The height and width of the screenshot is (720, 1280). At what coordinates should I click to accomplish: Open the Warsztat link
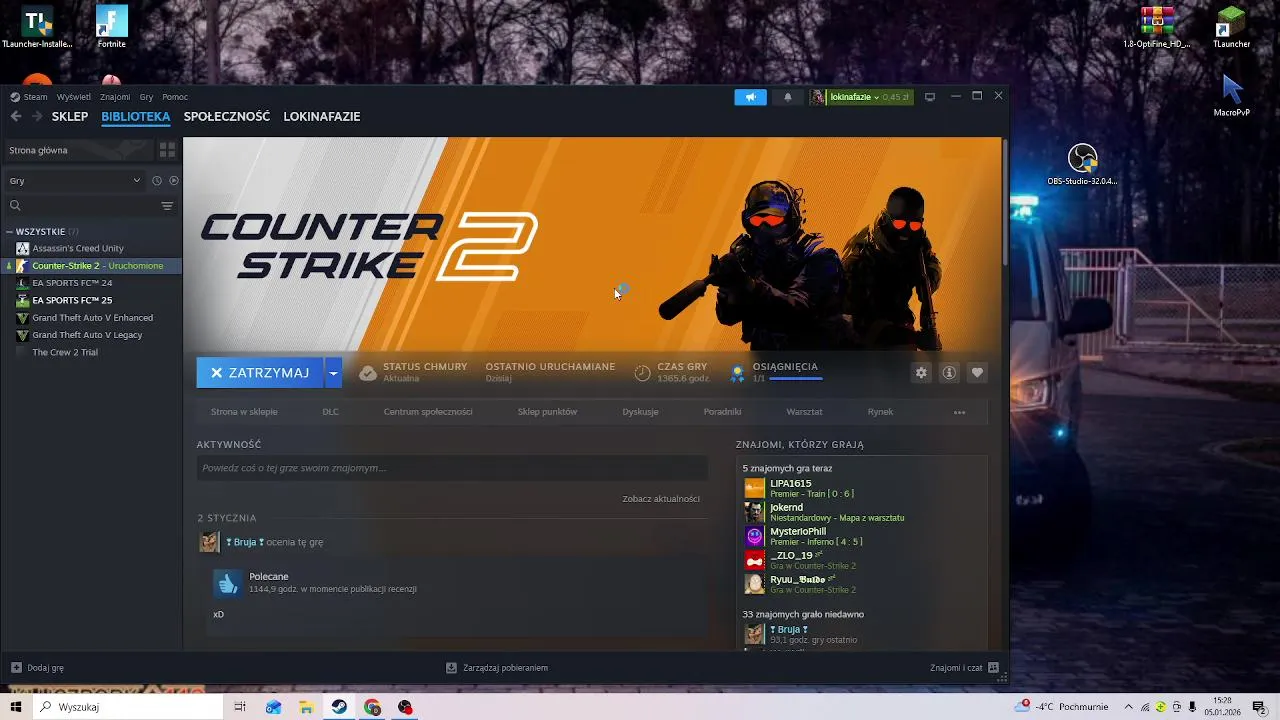[x=804, y=412]
